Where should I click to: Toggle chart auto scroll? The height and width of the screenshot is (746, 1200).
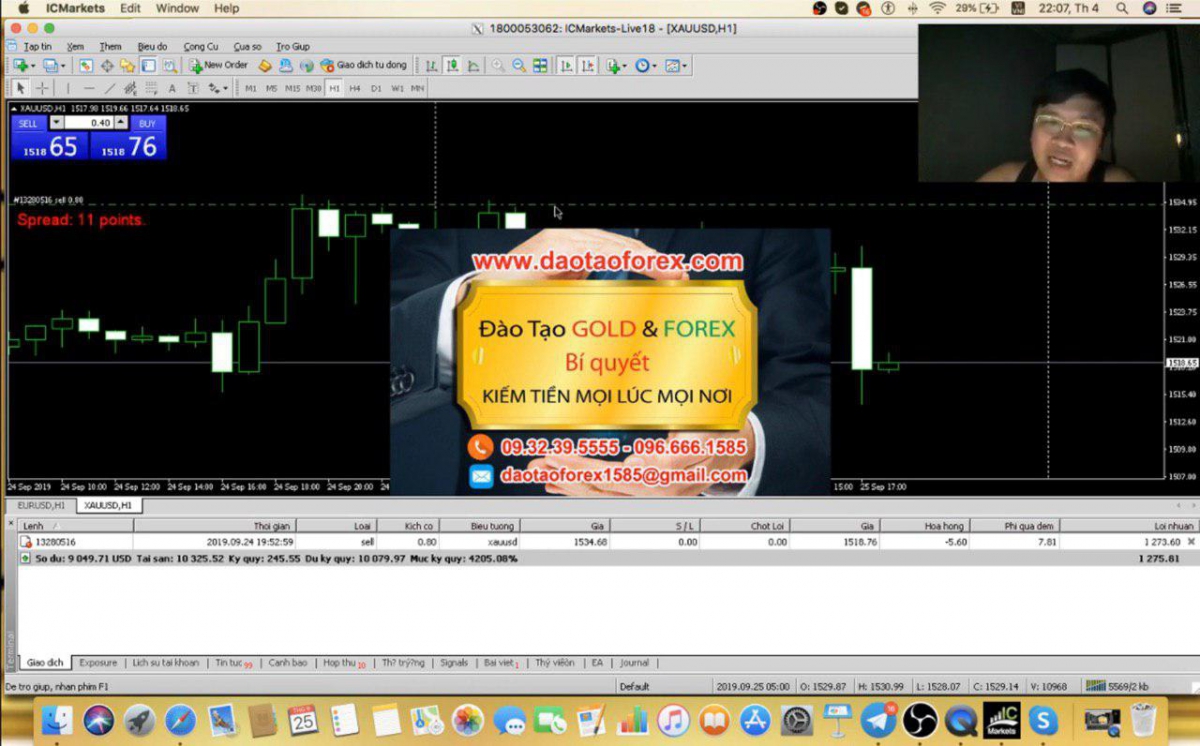[566, 65]
